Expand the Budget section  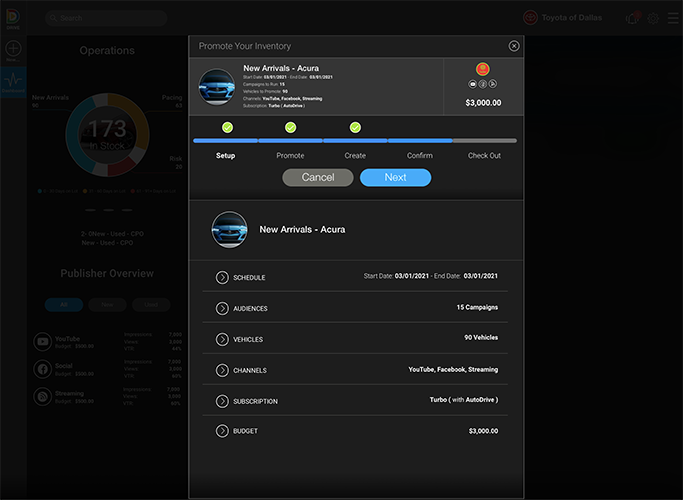click(x=222, y=431)
